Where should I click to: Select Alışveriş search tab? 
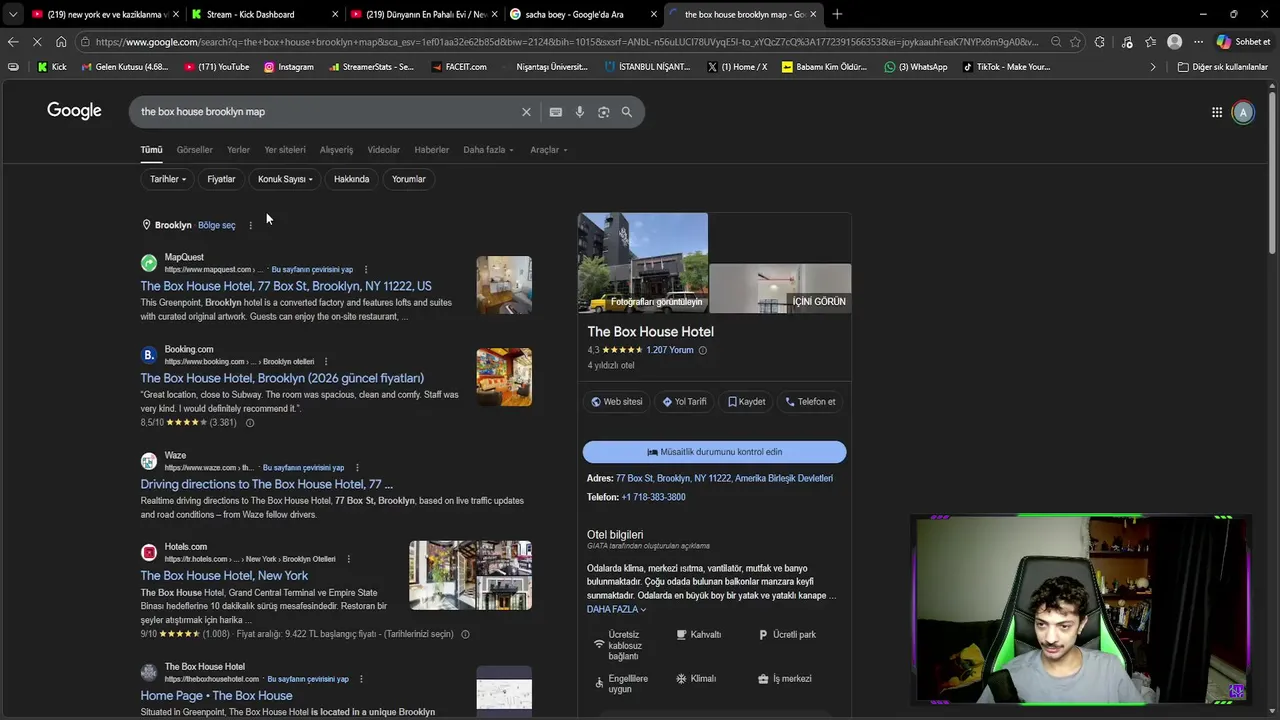point(336,150)
